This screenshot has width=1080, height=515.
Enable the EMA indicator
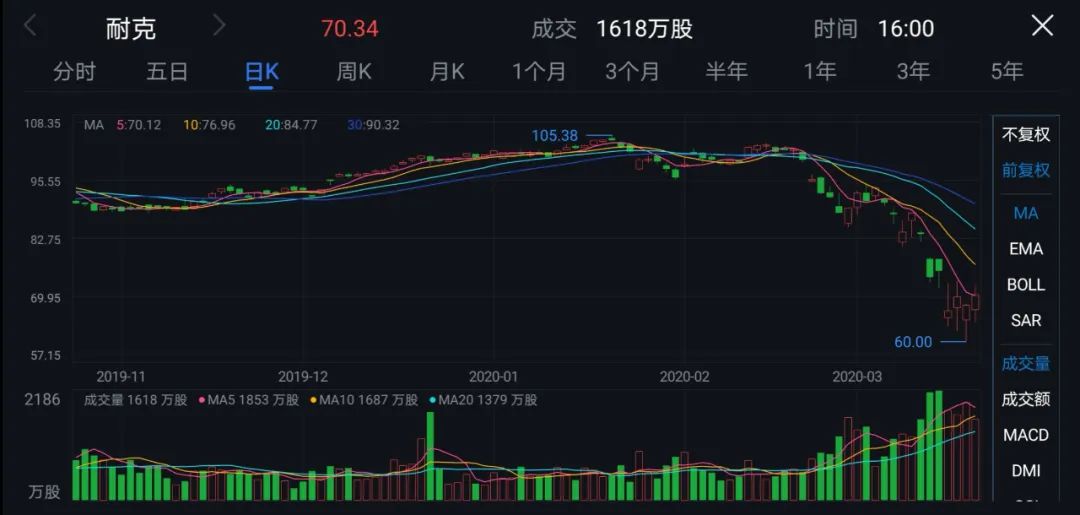click(x=1026, y=249)
